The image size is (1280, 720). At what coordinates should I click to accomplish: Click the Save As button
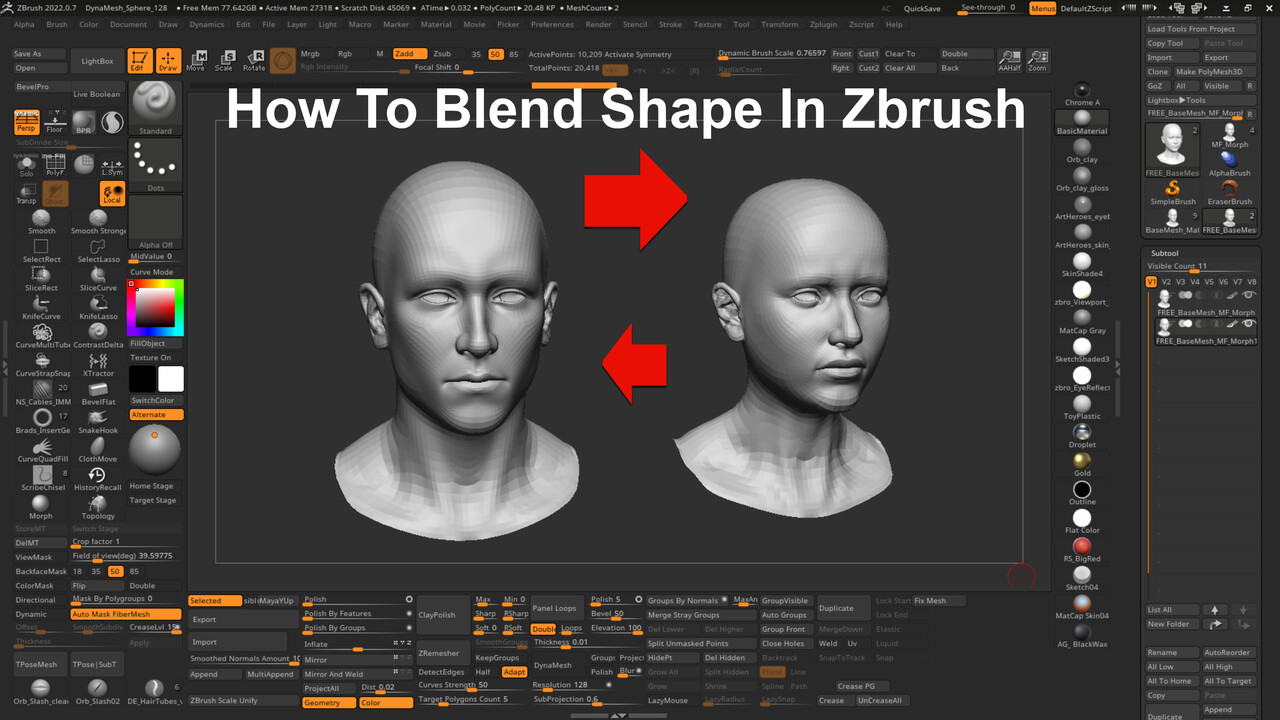click(39, 54)
